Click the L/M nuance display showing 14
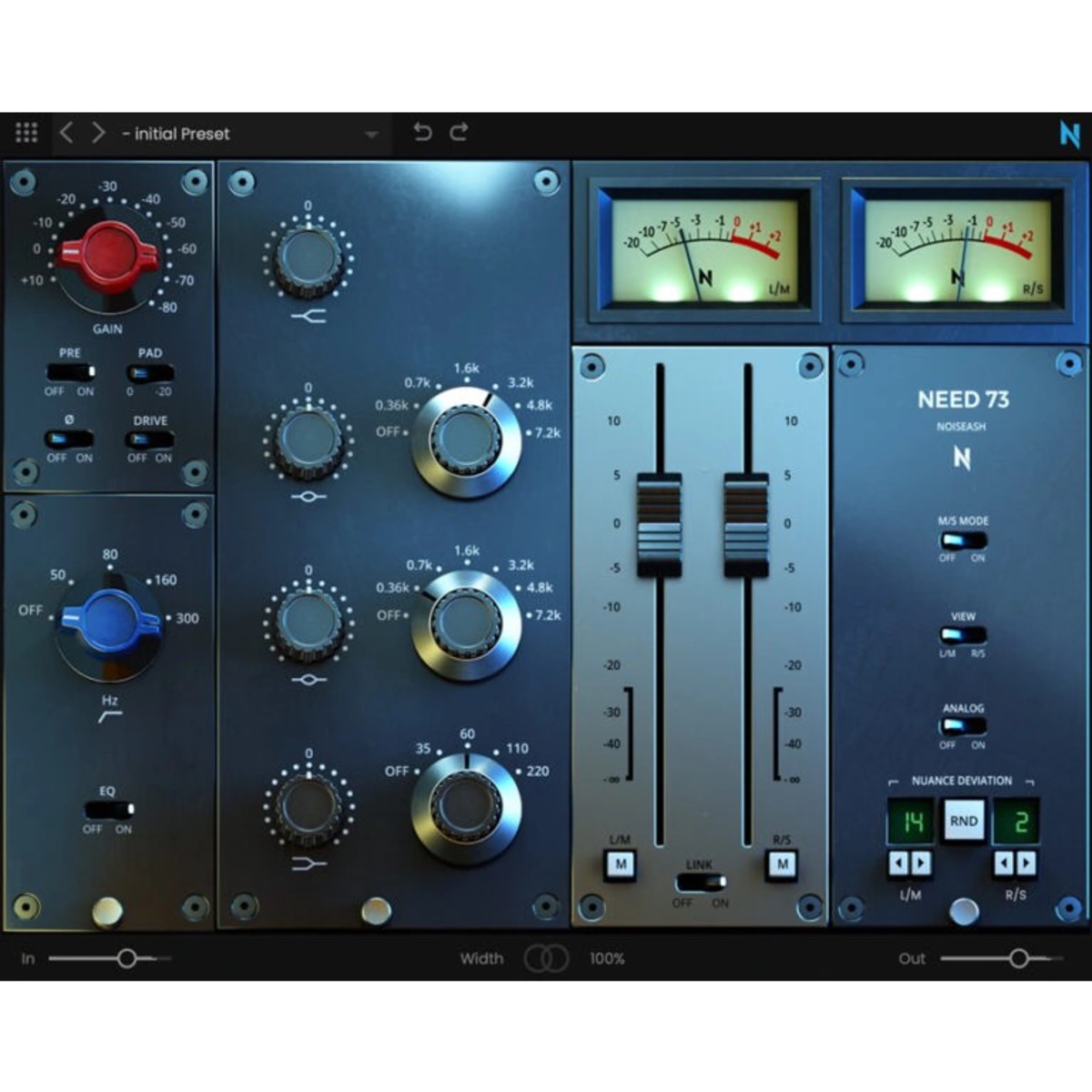The width and height of the screenshot is (1092, 1092). point(911,823)
